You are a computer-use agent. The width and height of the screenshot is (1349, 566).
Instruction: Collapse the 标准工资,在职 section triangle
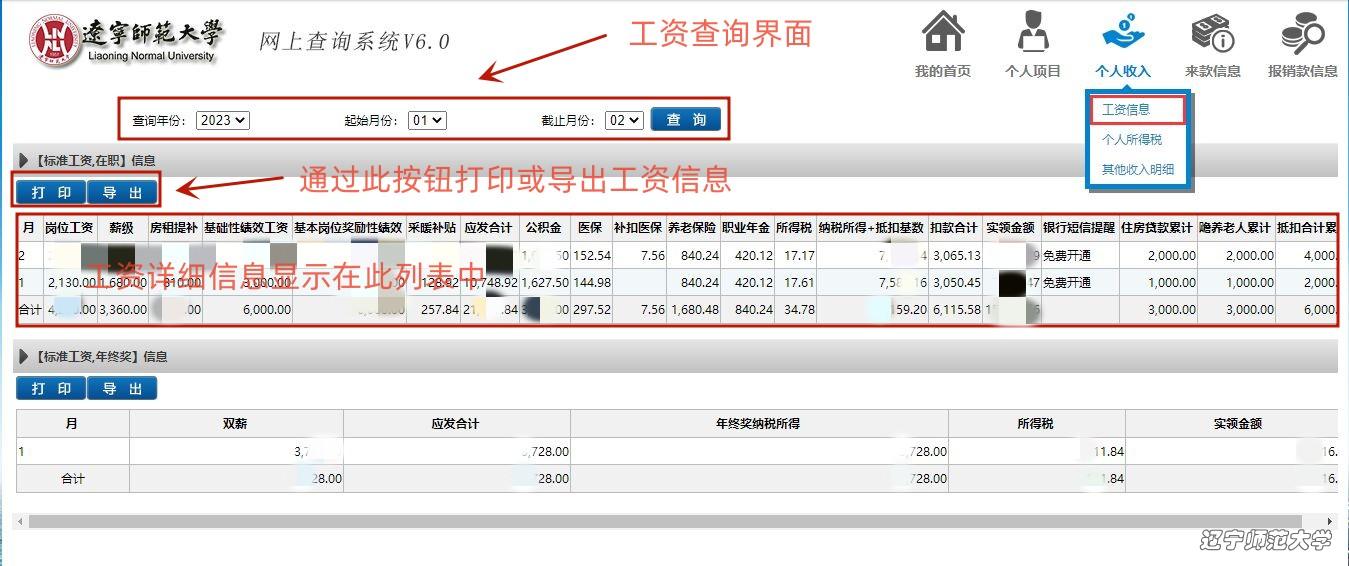pos(23,160)
